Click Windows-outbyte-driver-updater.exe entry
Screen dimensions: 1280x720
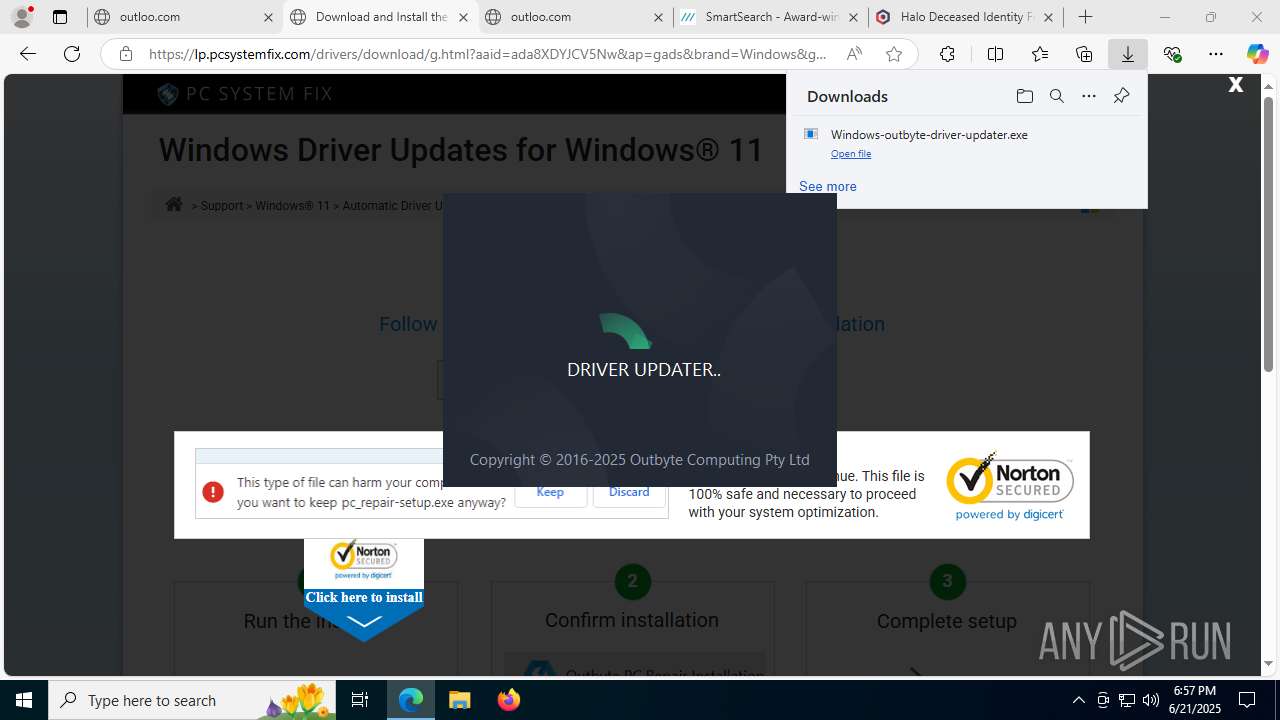point(929,134)
